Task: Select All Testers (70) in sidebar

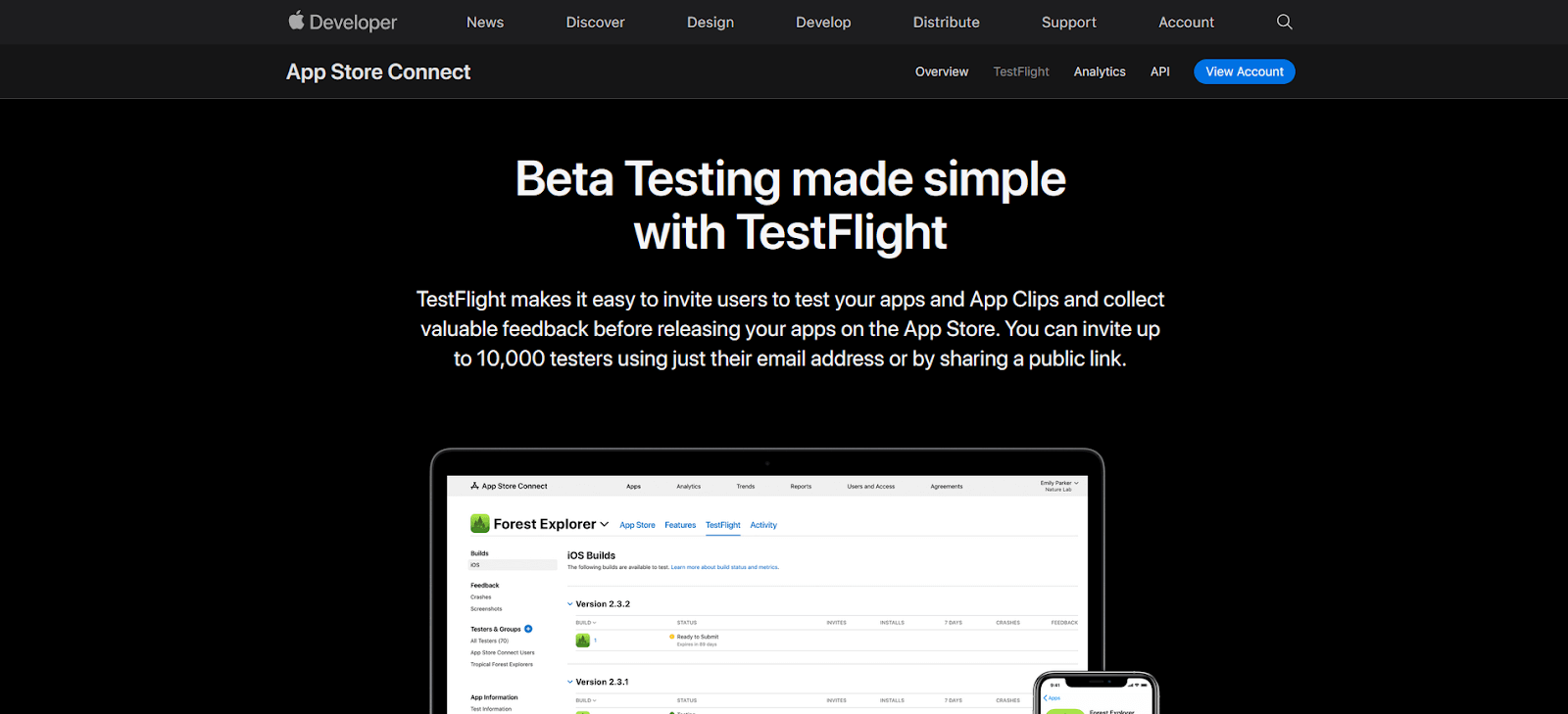Action: [490, 641]
